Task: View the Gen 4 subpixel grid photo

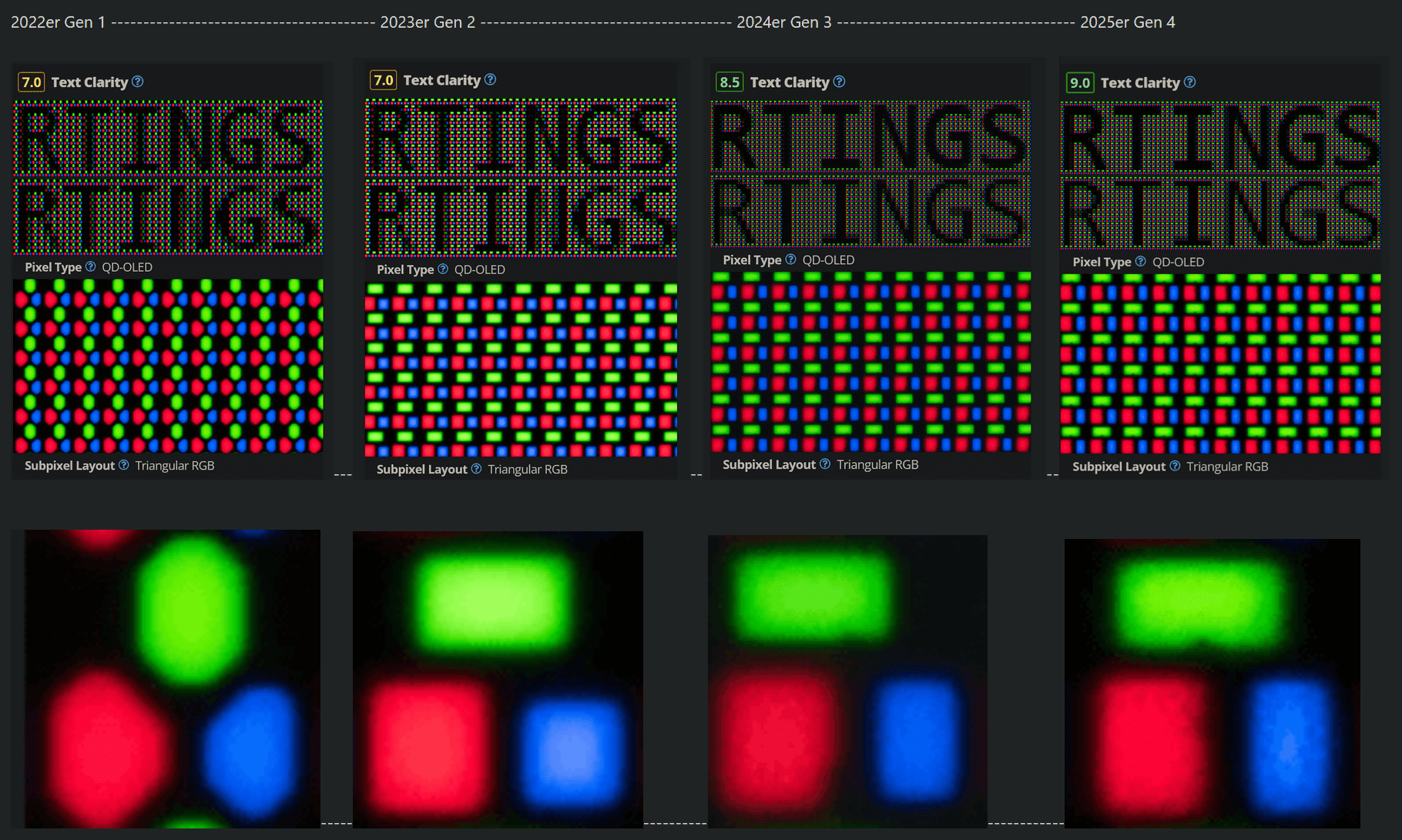Action: point(1220,363)
